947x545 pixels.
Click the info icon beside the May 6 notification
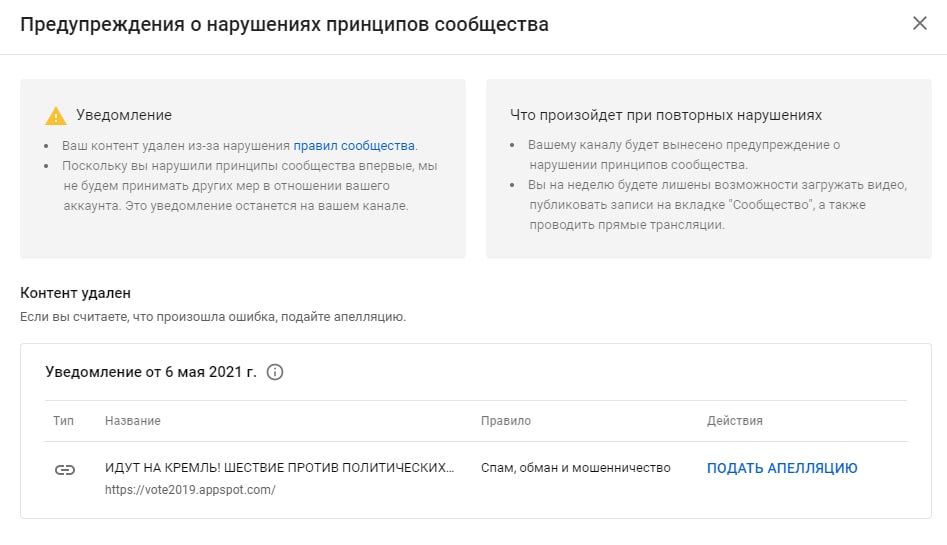275,372
